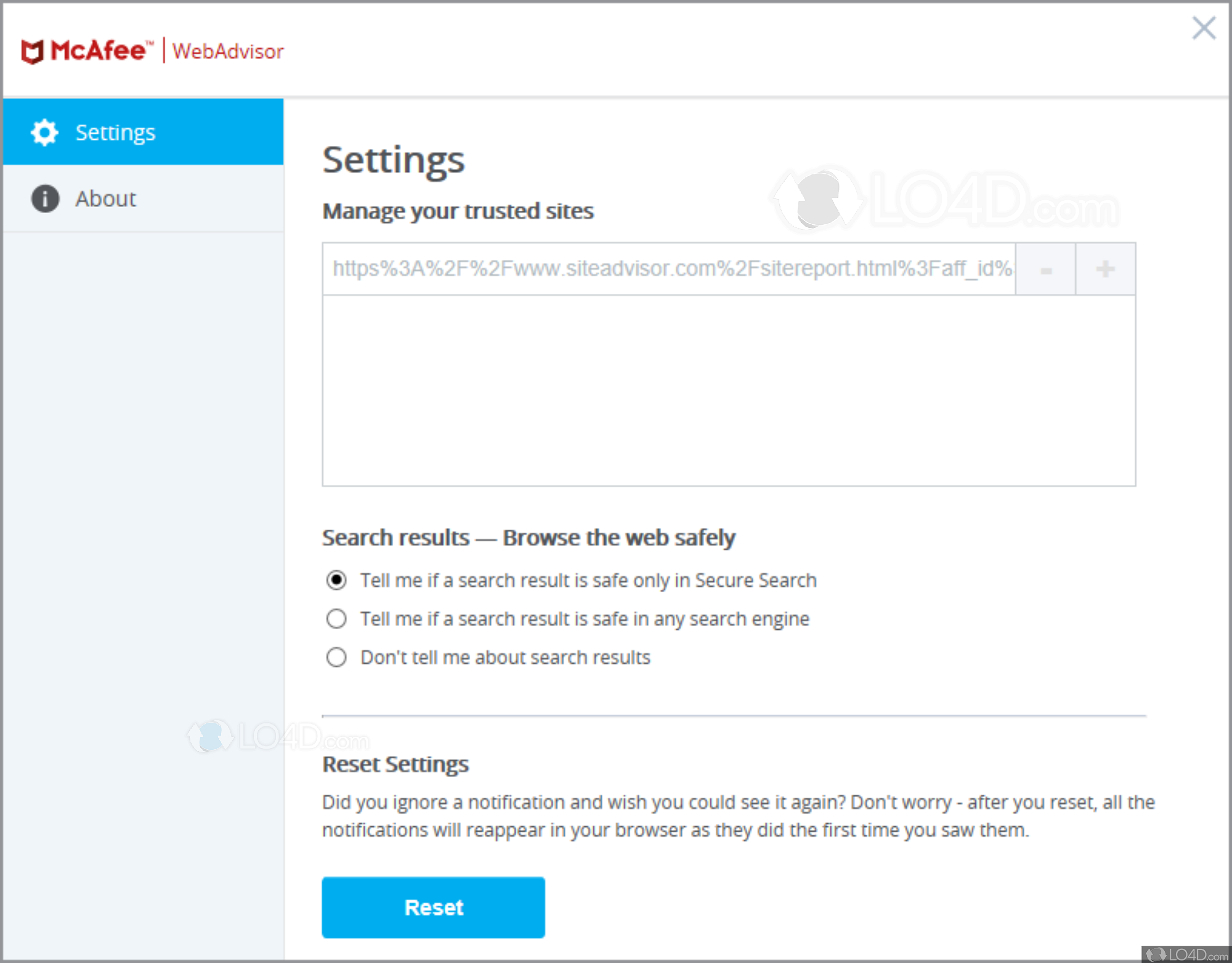Select safe in any search engine option
Viewport: 1232px width, 963px height.
pos(336,619)
